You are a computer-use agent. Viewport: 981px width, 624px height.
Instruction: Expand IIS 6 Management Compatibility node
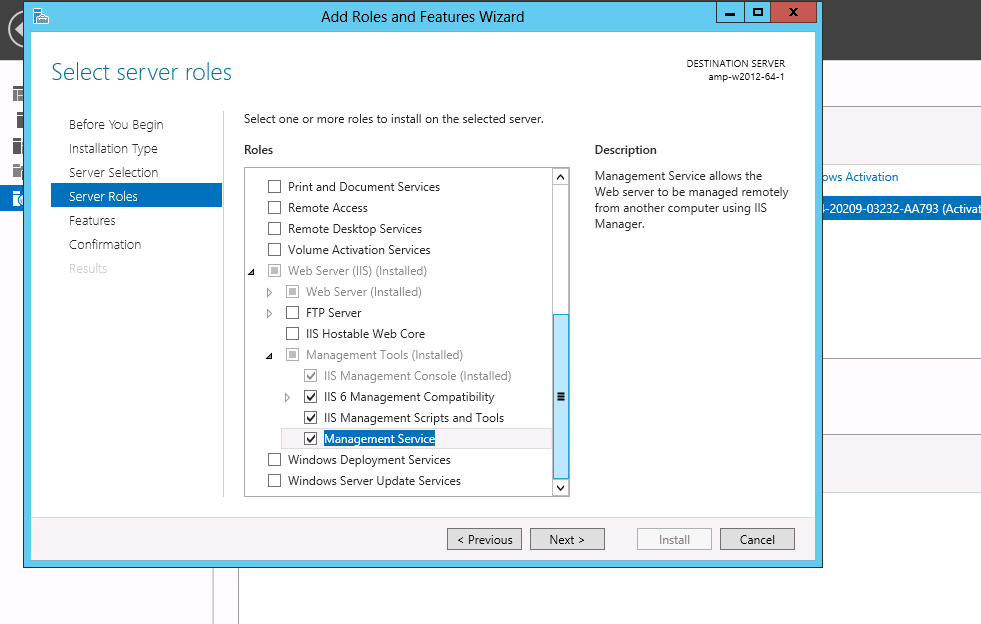(x=287, y=397)
